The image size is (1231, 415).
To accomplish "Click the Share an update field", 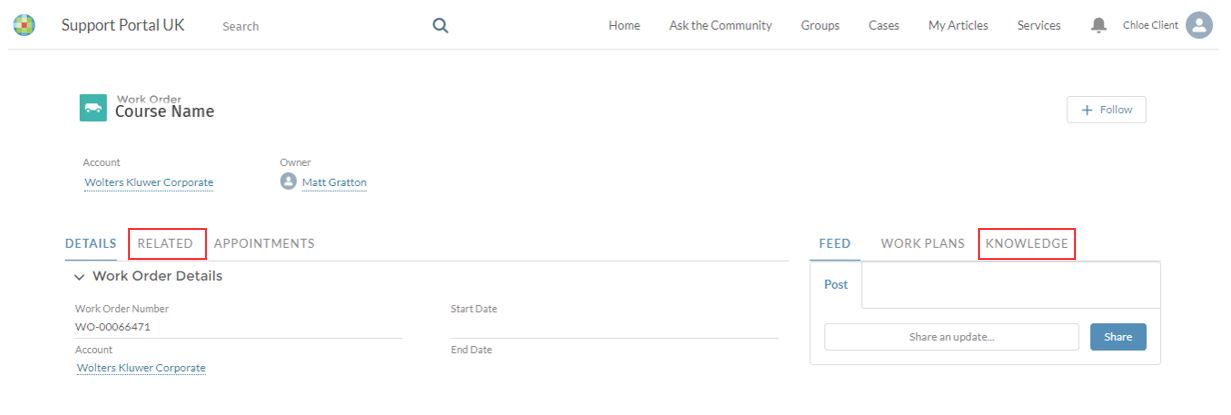I will [952, 337].
